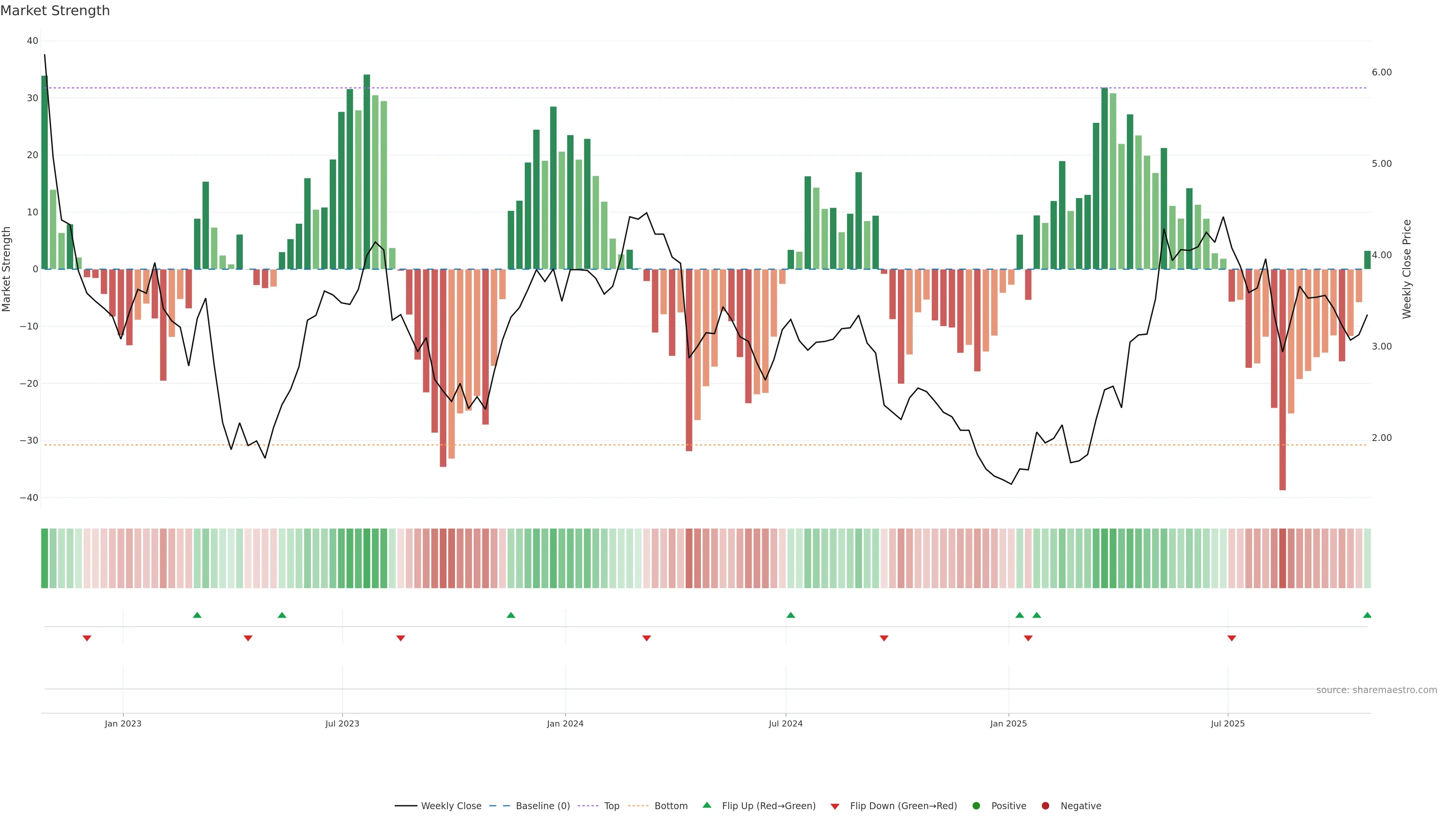Click the darkest red heatmap cell after Jul 2025

(x=1282, y=558)
